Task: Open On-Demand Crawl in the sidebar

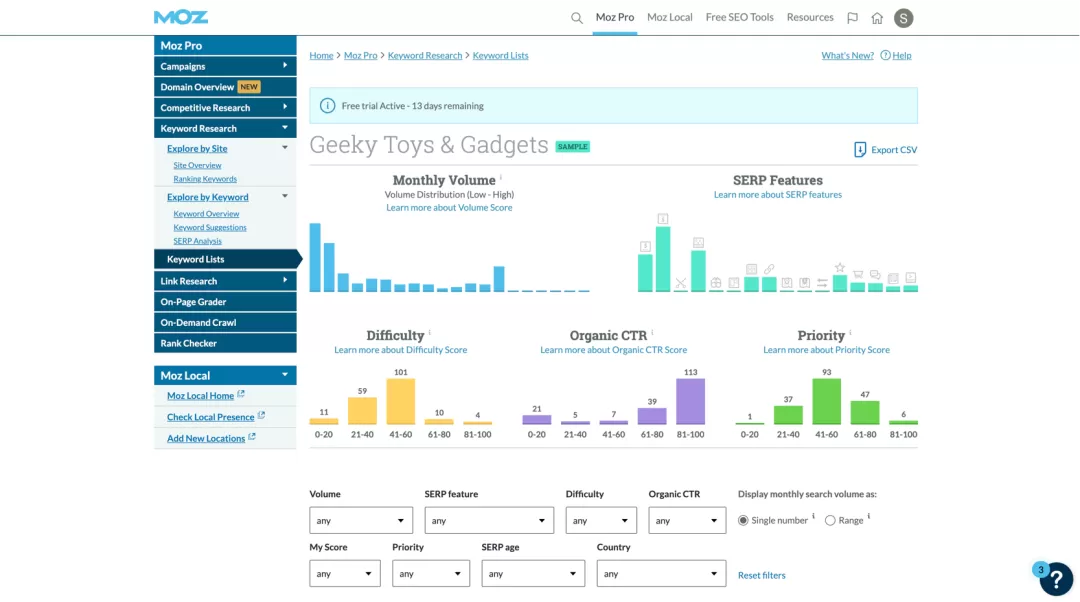Action: pos(225,322)
